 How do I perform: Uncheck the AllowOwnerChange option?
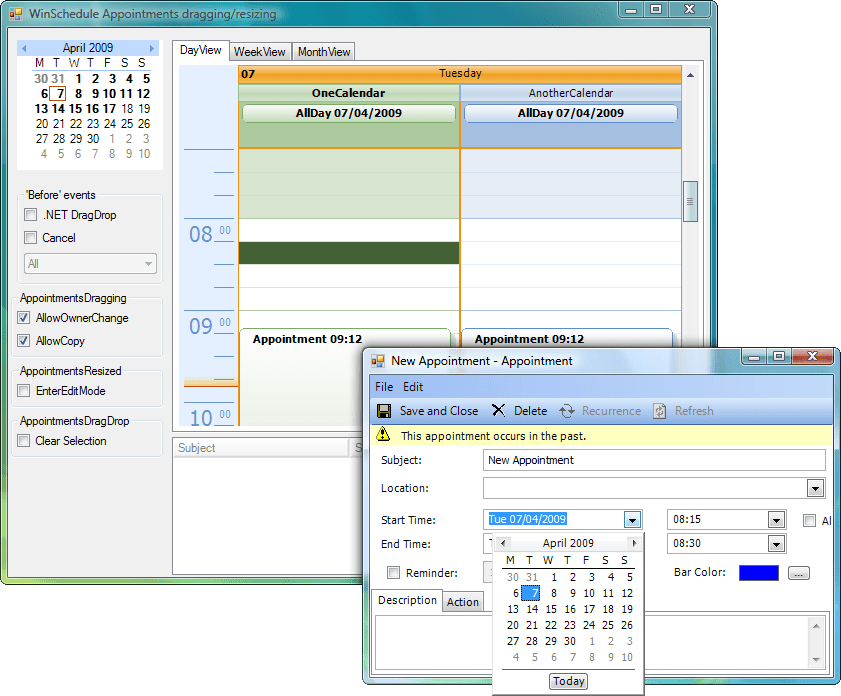click(x=23, y=318)
